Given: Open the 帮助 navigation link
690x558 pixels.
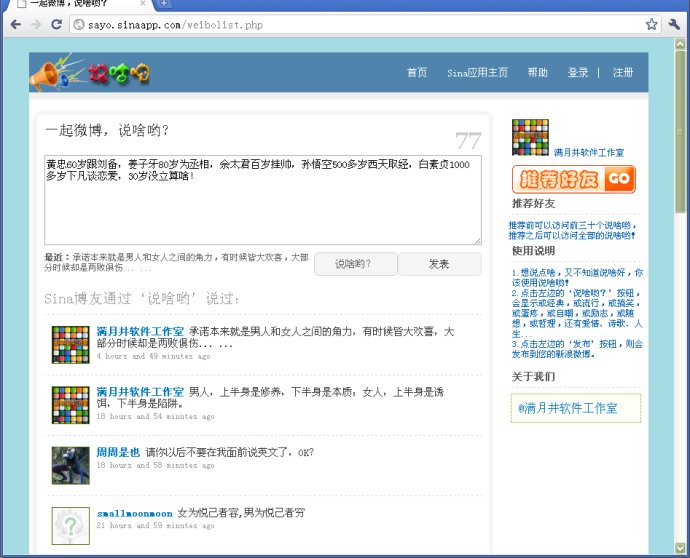Looking at the screenshot, I should click(x=537, y=72).
